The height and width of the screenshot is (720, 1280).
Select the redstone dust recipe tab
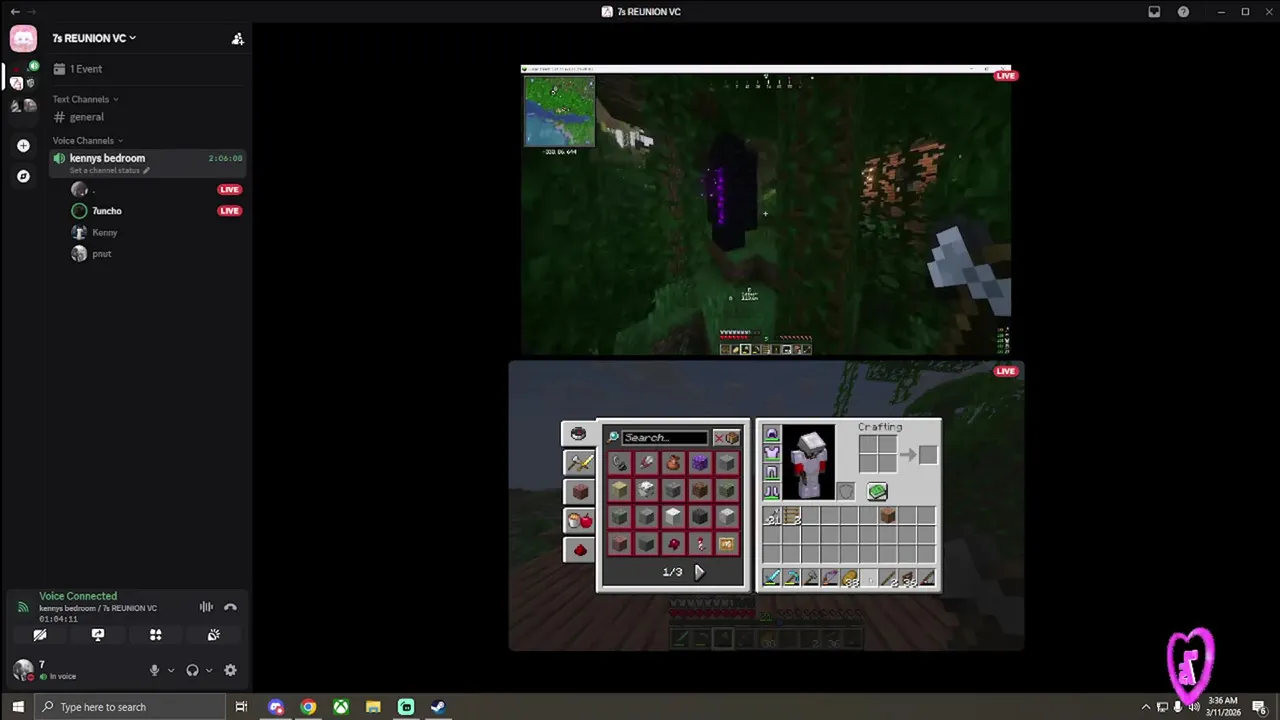coord(578,549)
